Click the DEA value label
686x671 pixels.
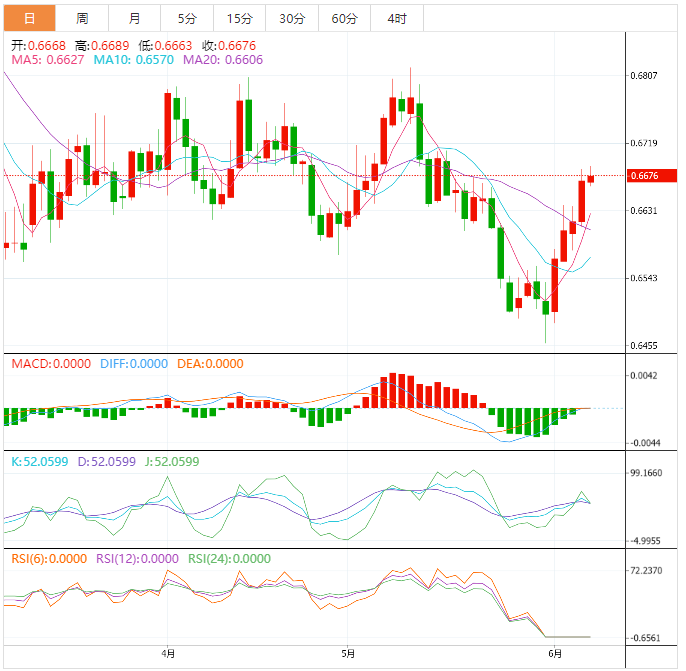click(x=212, y=364)
